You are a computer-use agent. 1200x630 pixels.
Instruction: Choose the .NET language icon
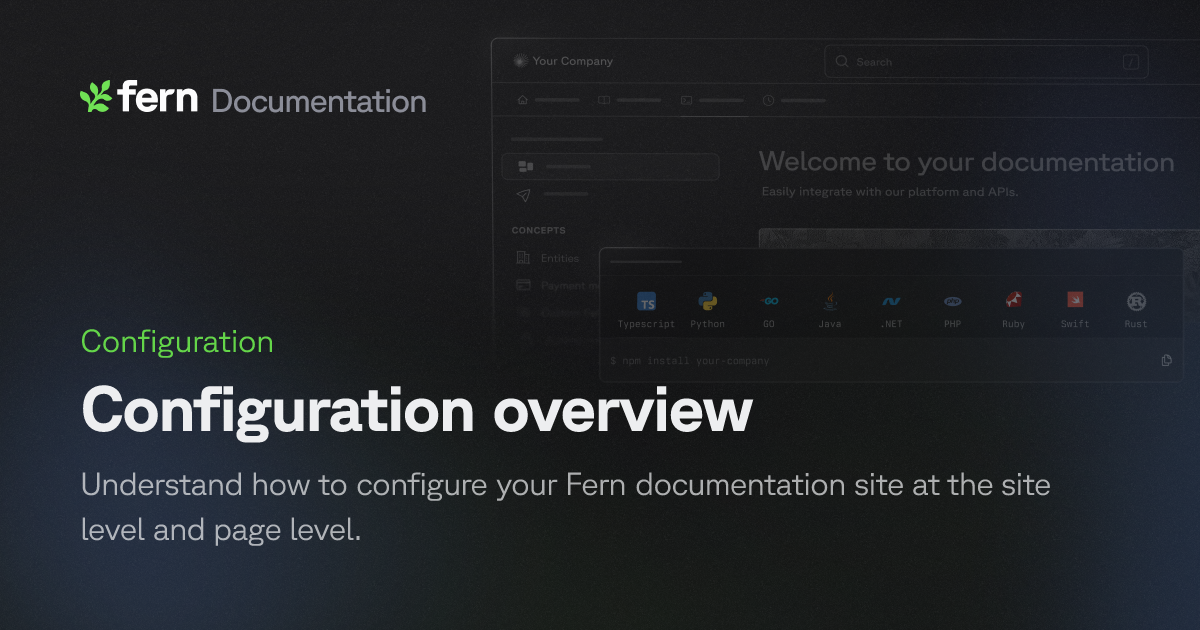891,301
